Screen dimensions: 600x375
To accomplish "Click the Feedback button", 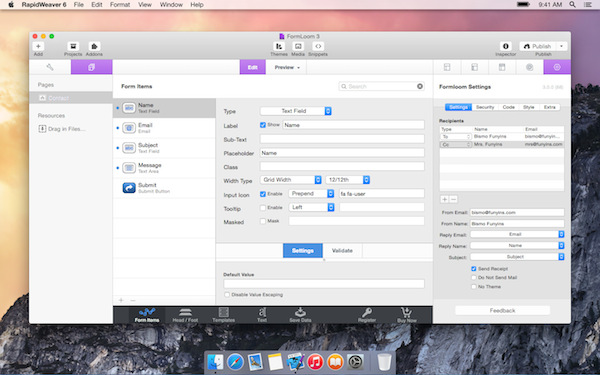I will (502, 310).
